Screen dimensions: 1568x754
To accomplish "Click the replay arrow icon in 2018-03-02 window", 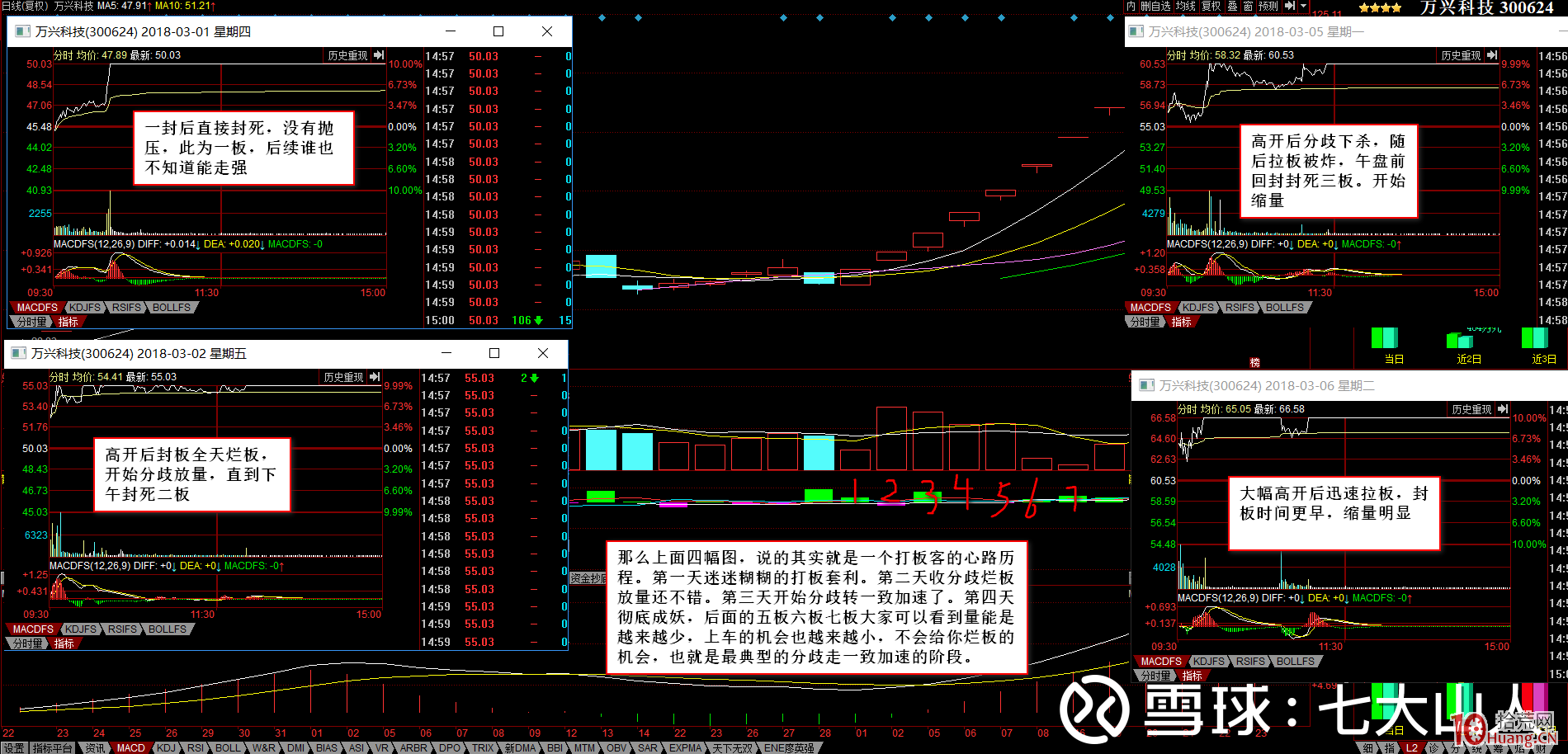I will pos(374,377).
